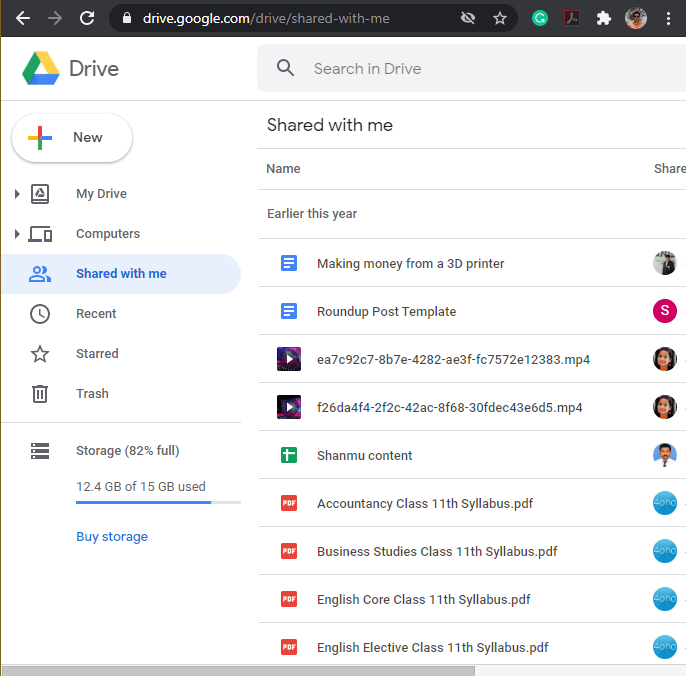
Task: Click the Recent clock icon
Action: pos(40,314)
